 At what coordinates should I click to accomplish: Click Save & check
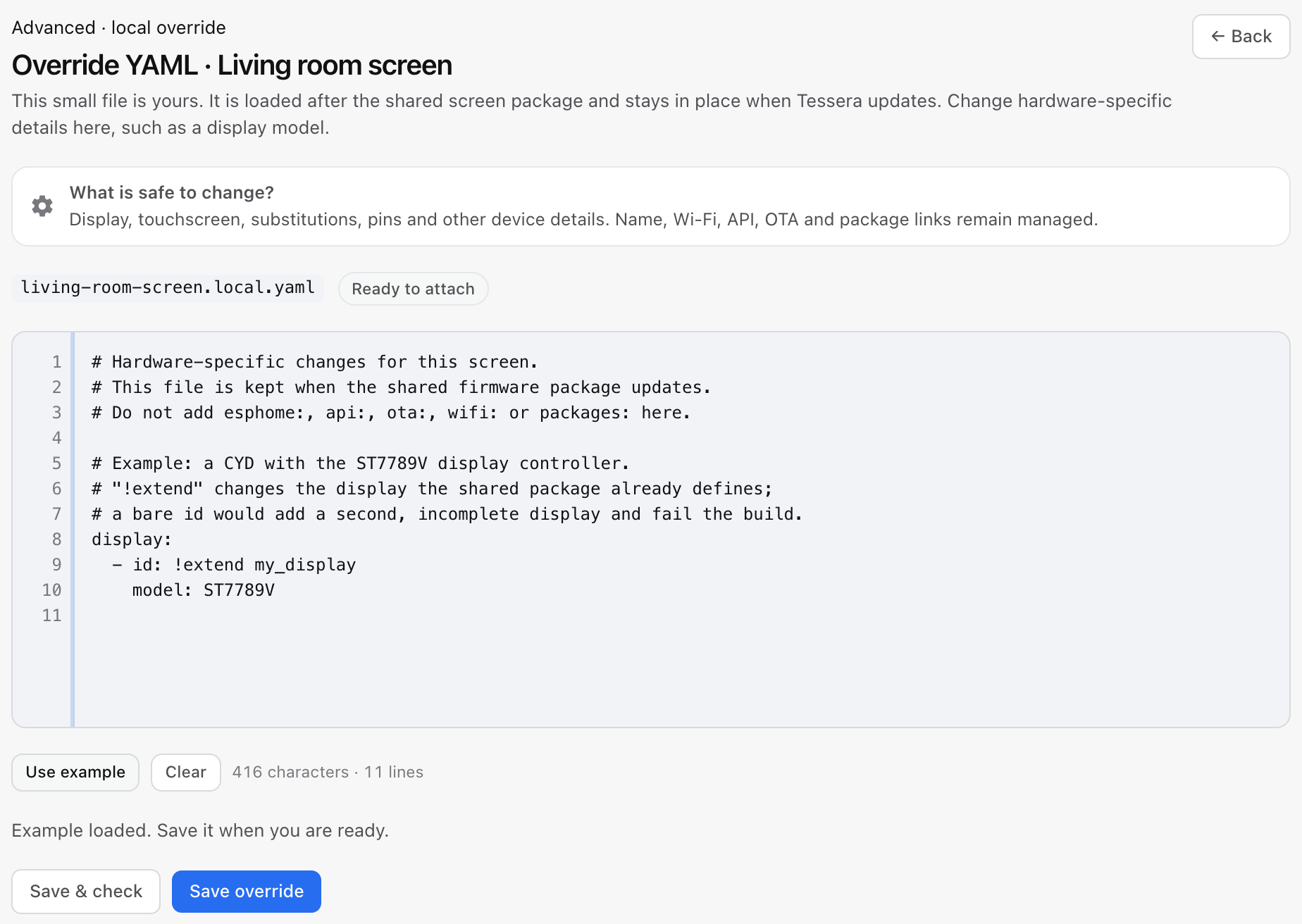tap(86, 891)
